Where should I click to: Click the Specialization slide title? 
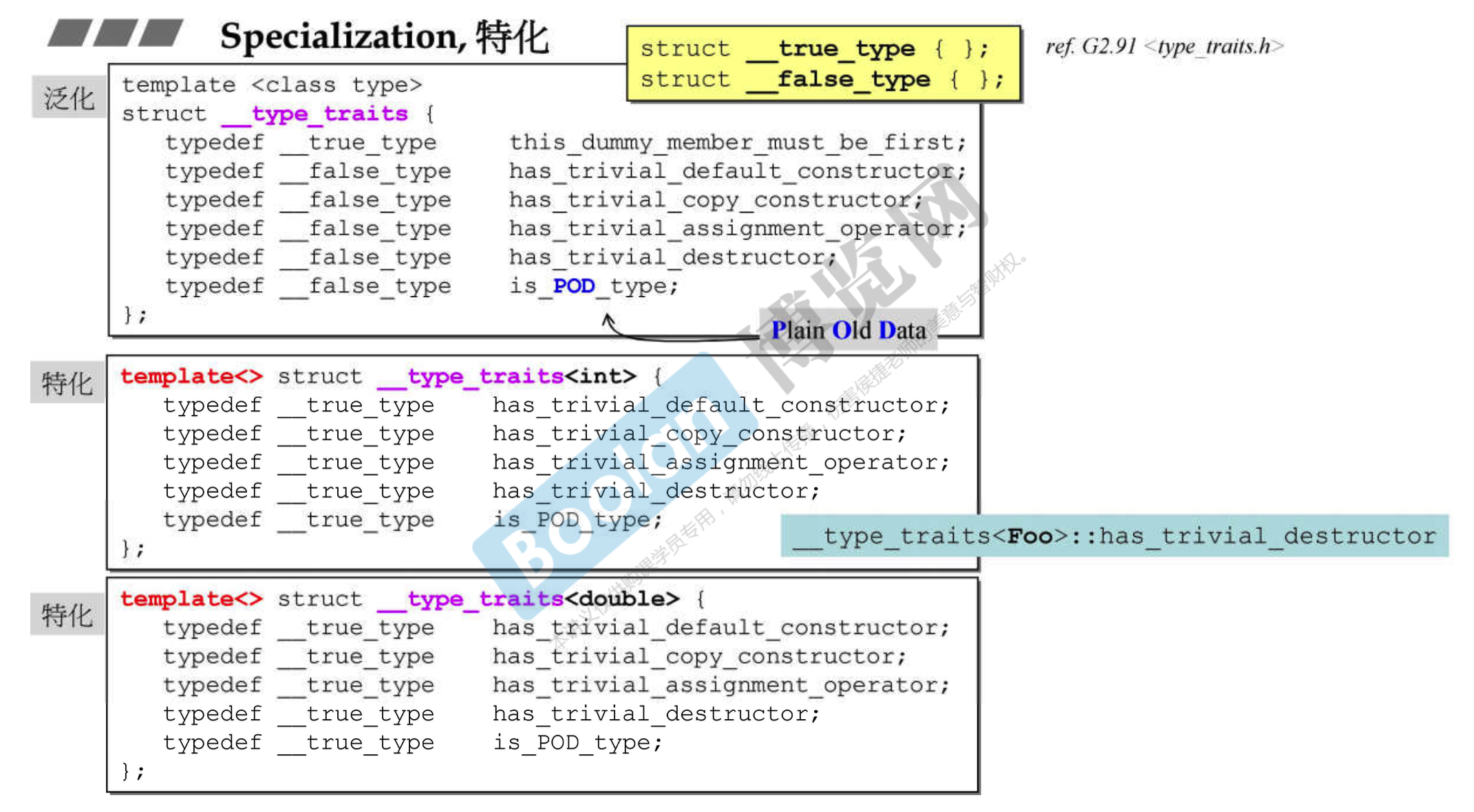384,36
